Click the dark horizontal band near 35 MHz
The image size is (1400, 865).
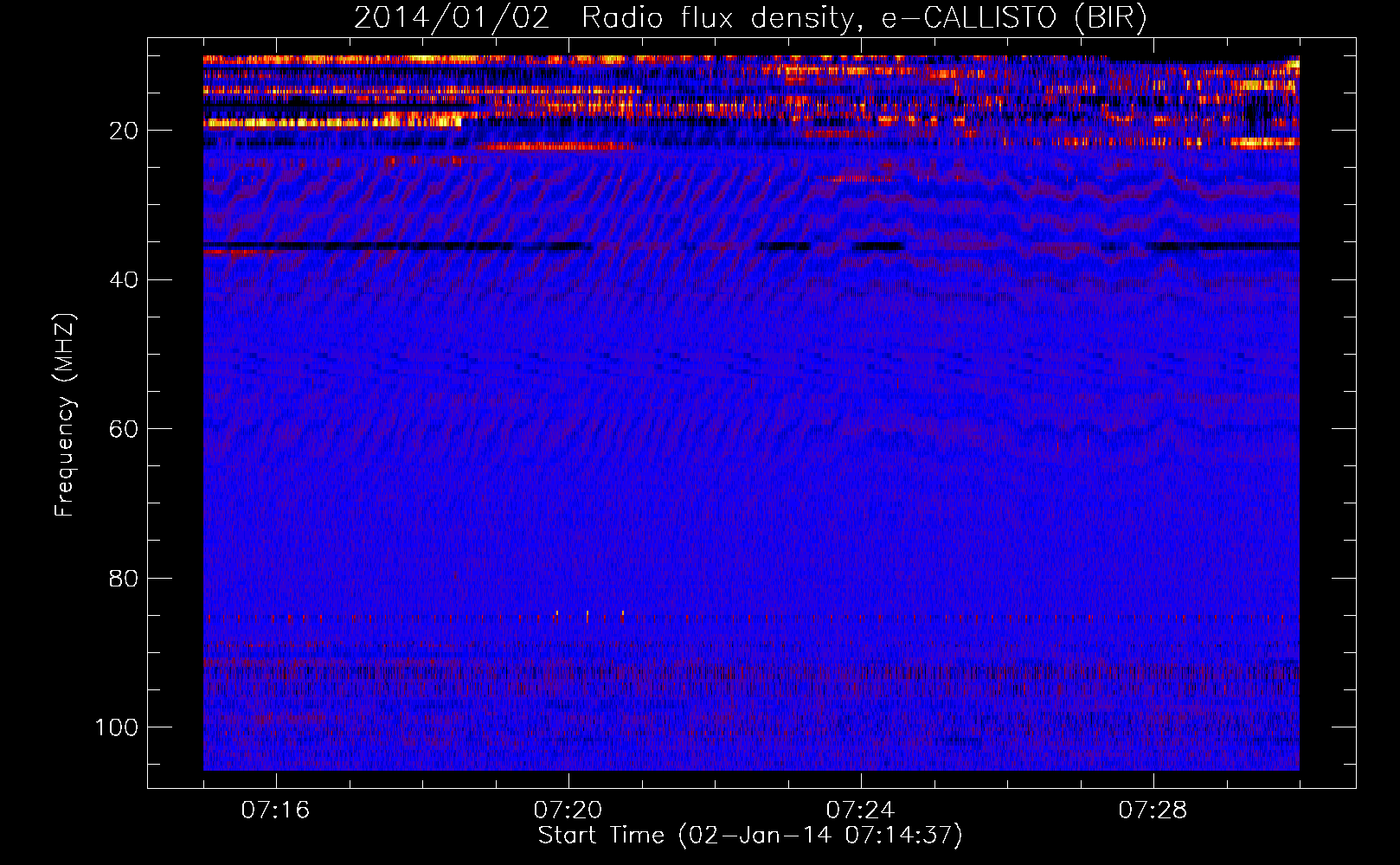(751, 247)
